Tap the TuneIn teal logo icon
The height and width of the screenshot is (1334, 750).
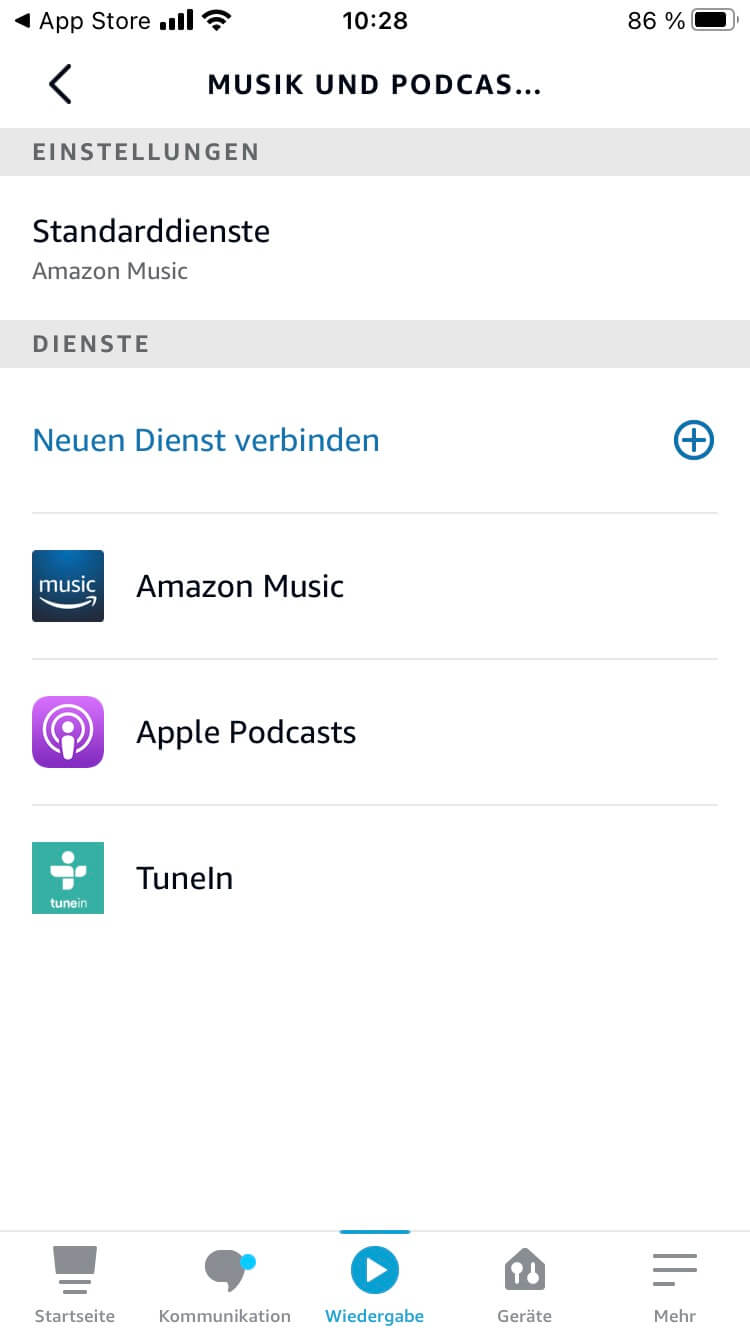pos(68,878)
